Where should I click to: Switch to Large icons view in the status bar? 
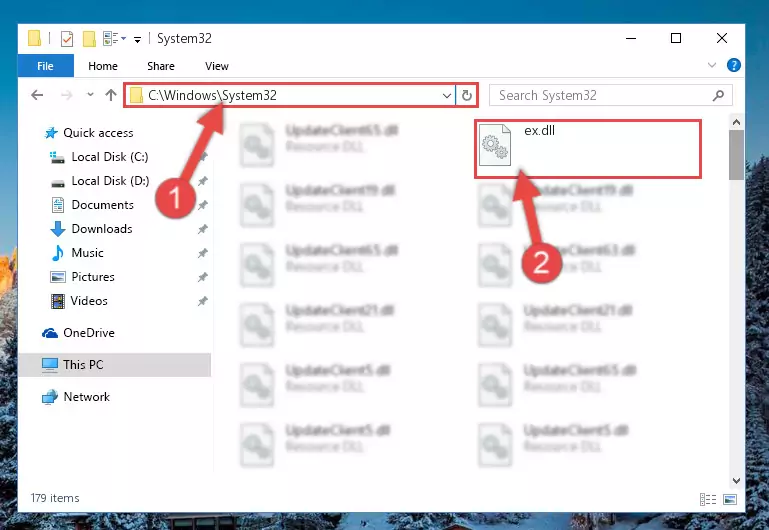730,499
